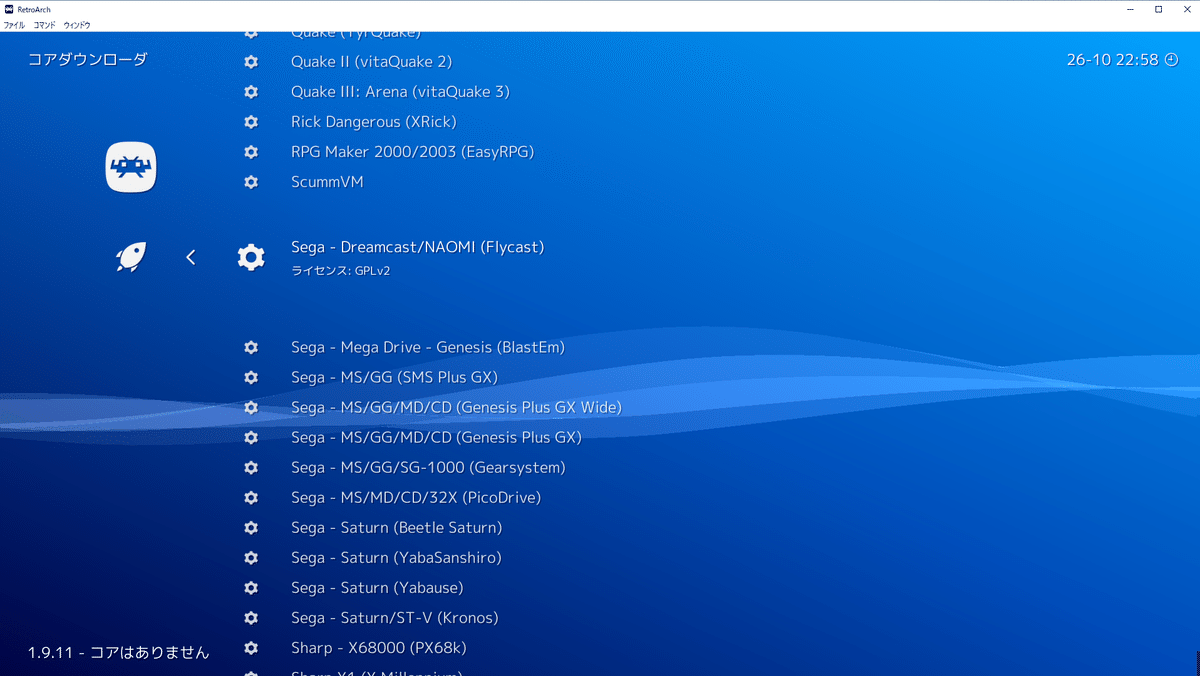Click the 26-10 22:58 date and time
This screenshot has width=1200, height=676.
1112,60
